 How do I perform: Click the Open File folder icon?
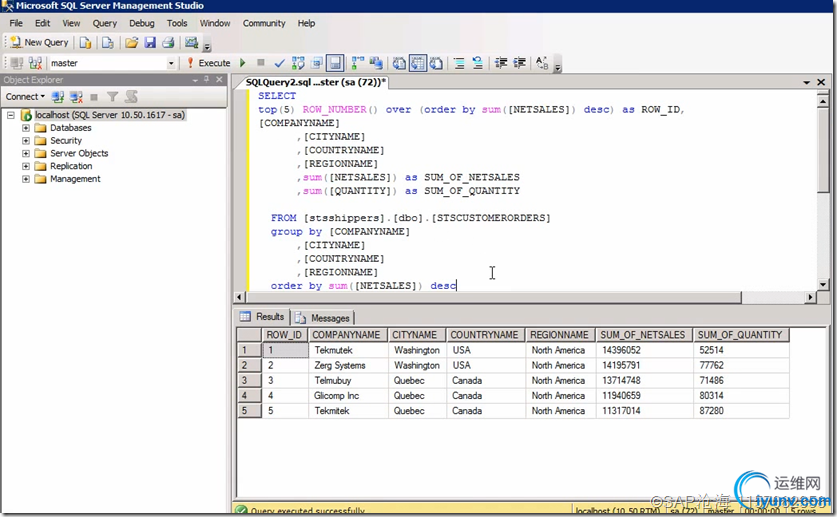coord(132,43)
